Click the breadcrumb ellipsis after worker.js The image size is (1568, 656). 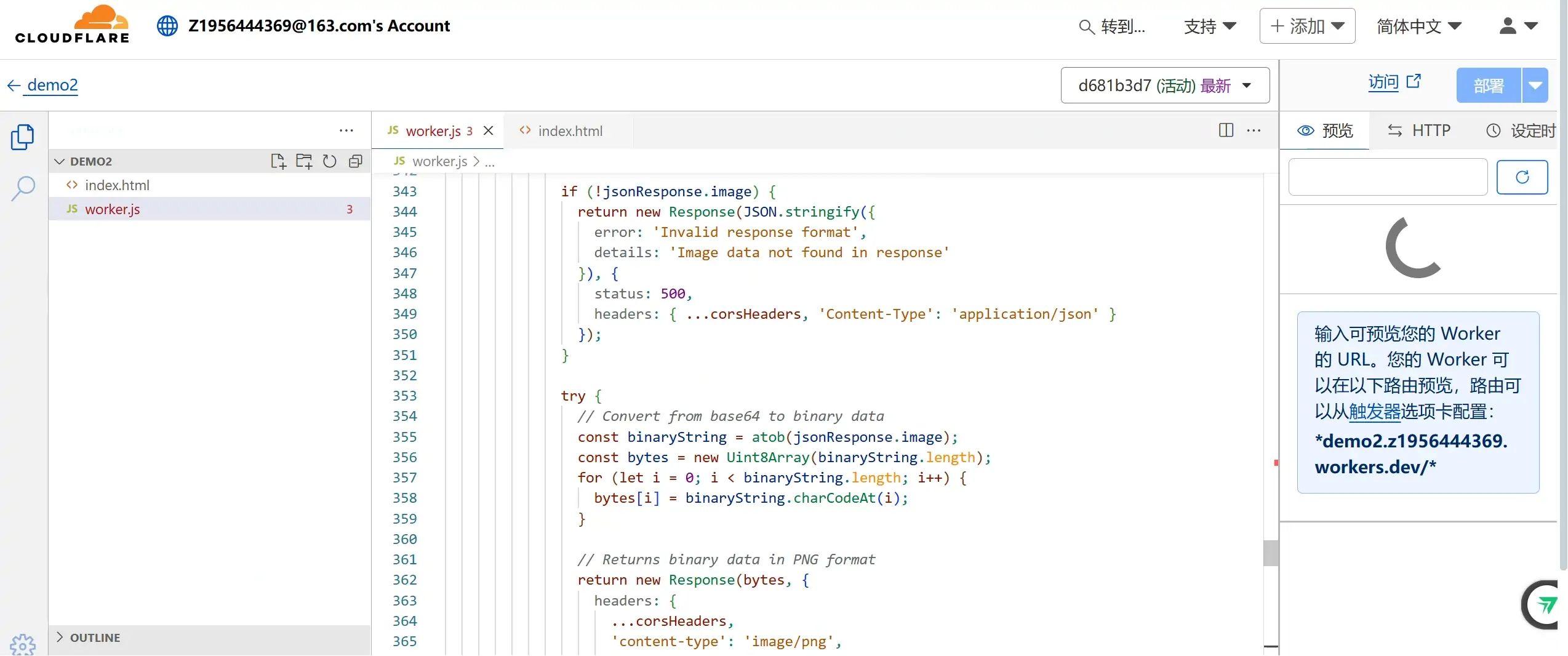click(x=490, y=162)
